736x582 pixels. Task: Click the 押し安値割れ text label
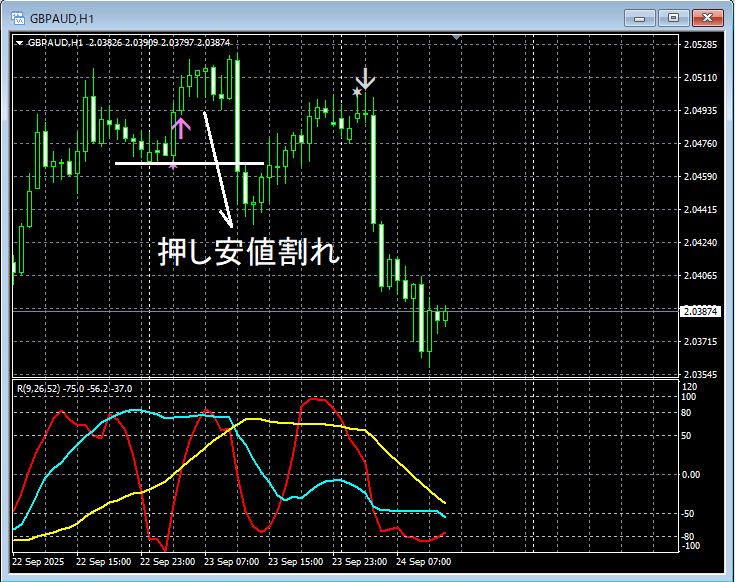(250, 252)
